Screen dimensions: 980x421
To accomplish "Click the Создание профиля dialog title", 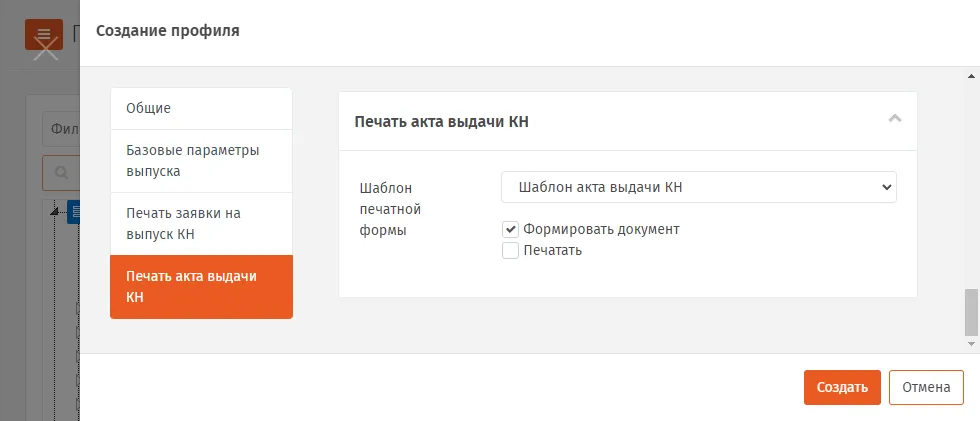I will (168, 31).
